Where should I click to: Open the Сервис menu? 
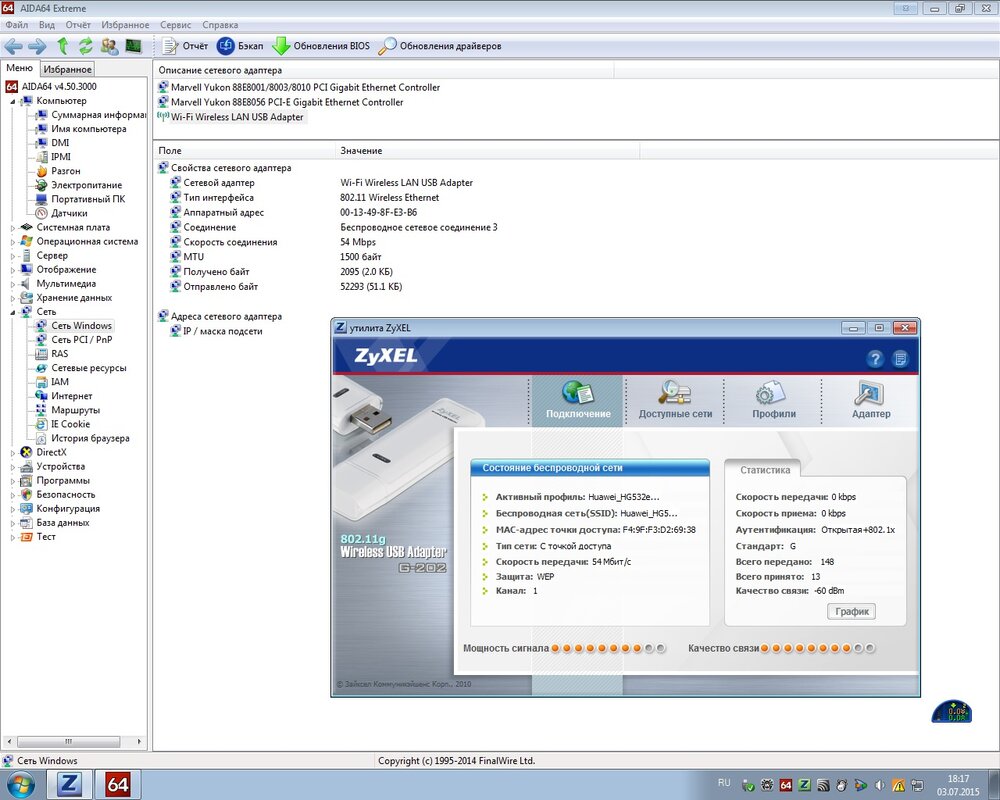[x=175, y=24]
